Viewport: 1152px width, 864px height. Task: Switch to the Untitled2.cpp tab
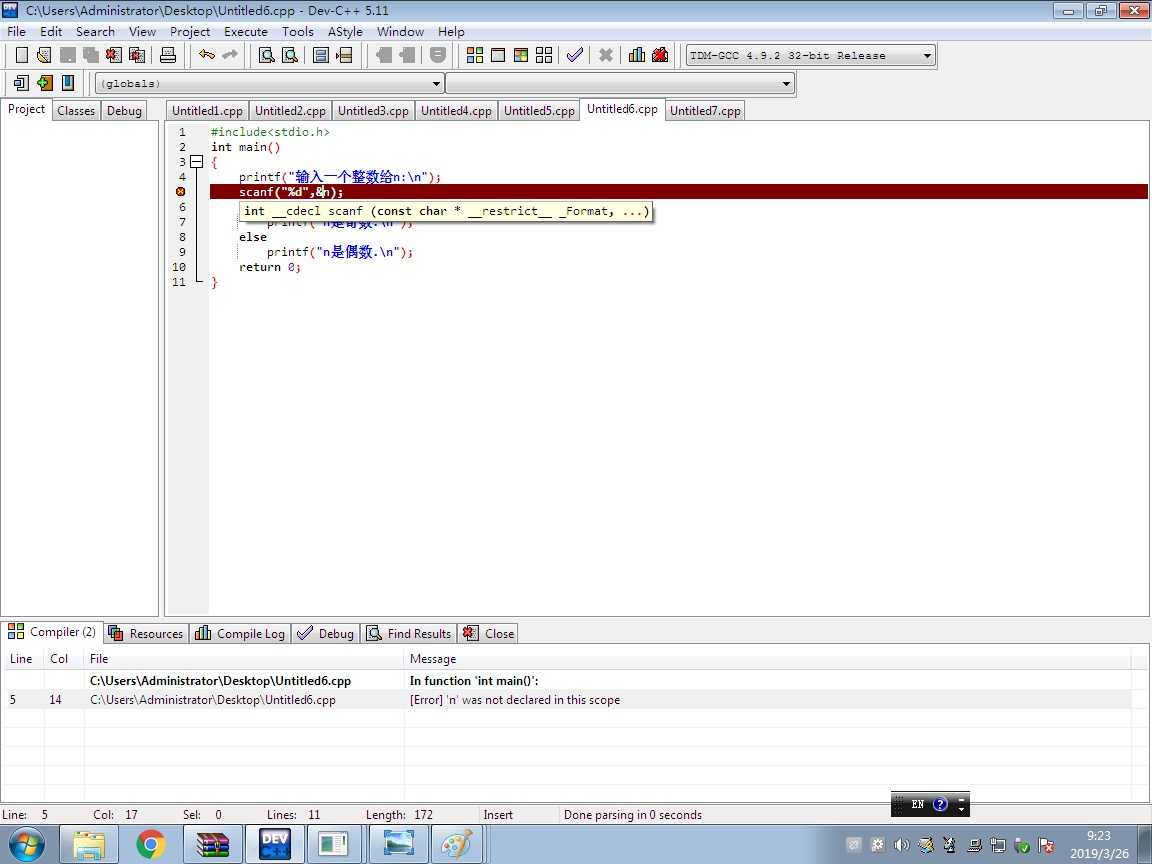click(x=290, y=111)
